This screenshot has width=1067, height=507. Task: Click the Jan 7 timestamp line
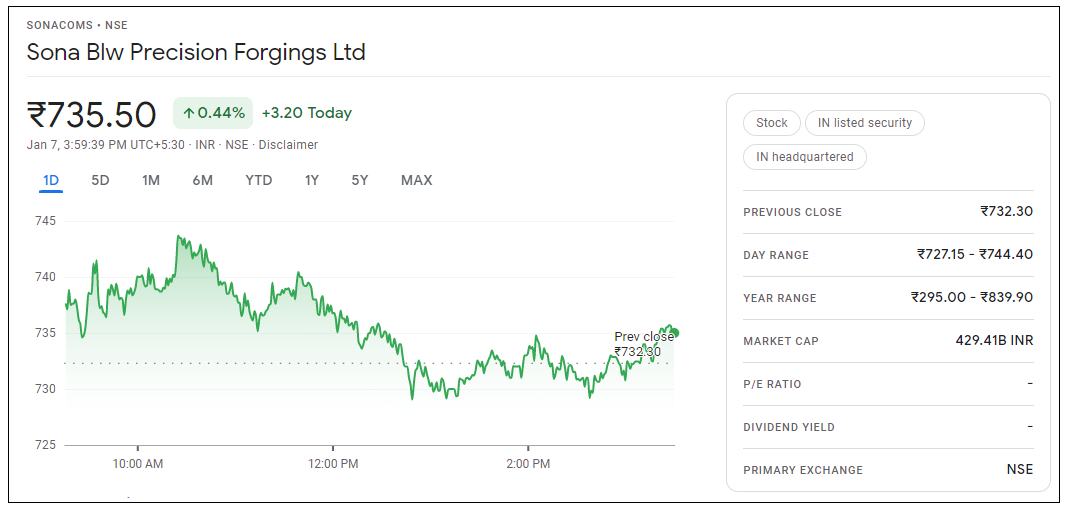point(172,145)
